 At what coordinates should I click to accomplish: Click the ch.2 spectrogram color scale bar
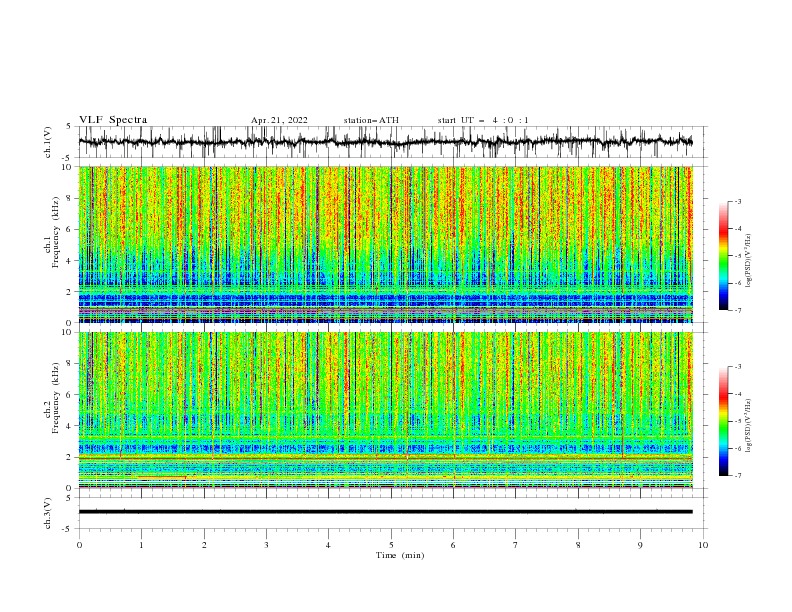tap(724, 421)
